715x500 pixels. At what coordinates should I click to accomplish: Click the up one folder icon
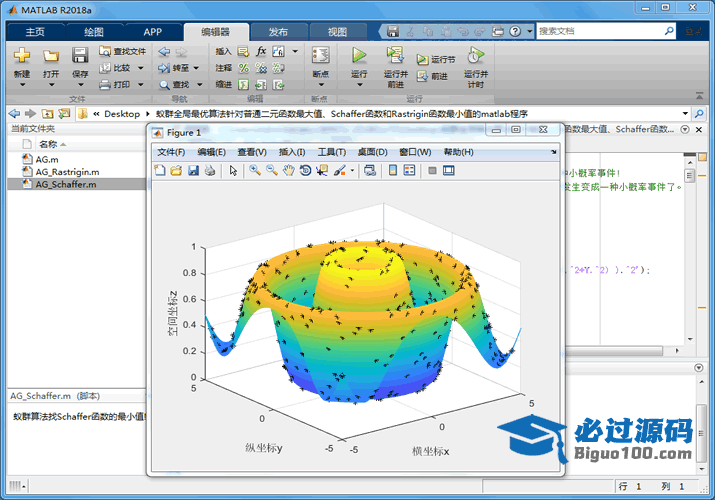click(47, 113)
